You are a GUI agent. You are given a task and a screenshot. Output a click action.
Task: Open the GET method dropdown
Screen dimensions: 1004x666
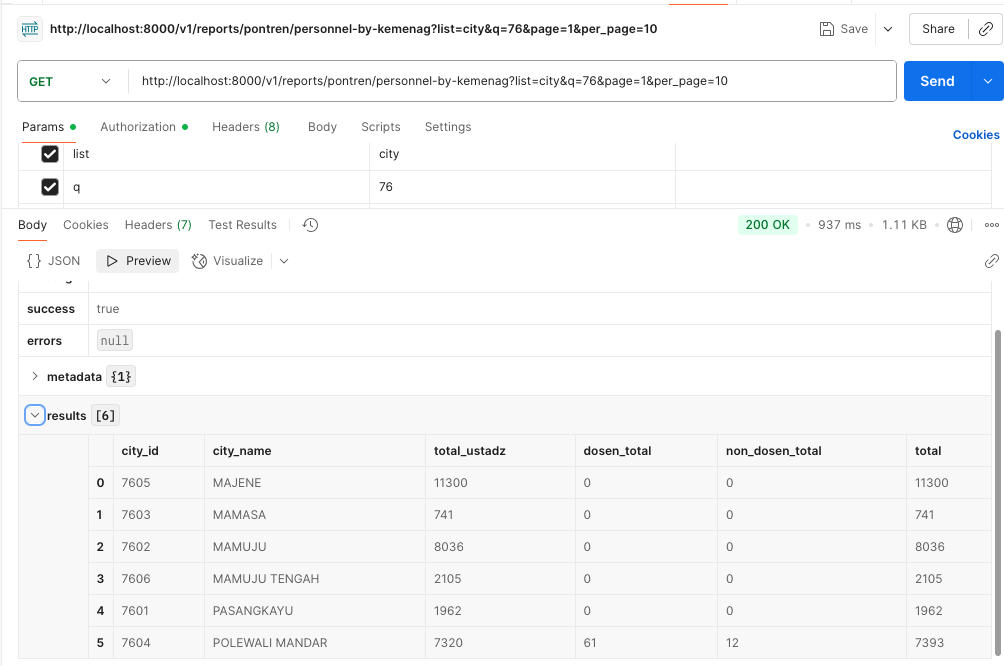(x=70, y=81)
